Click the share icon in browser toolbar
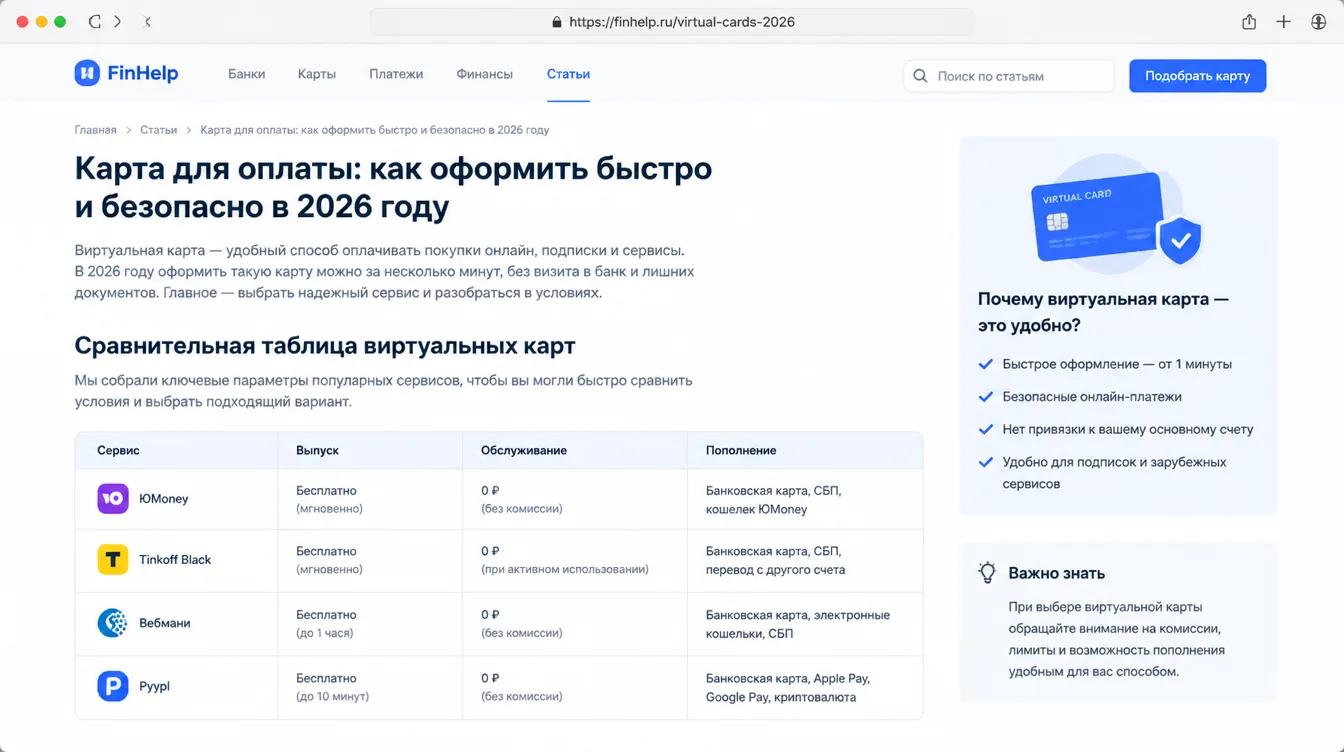 click(x=1249, y=21)
